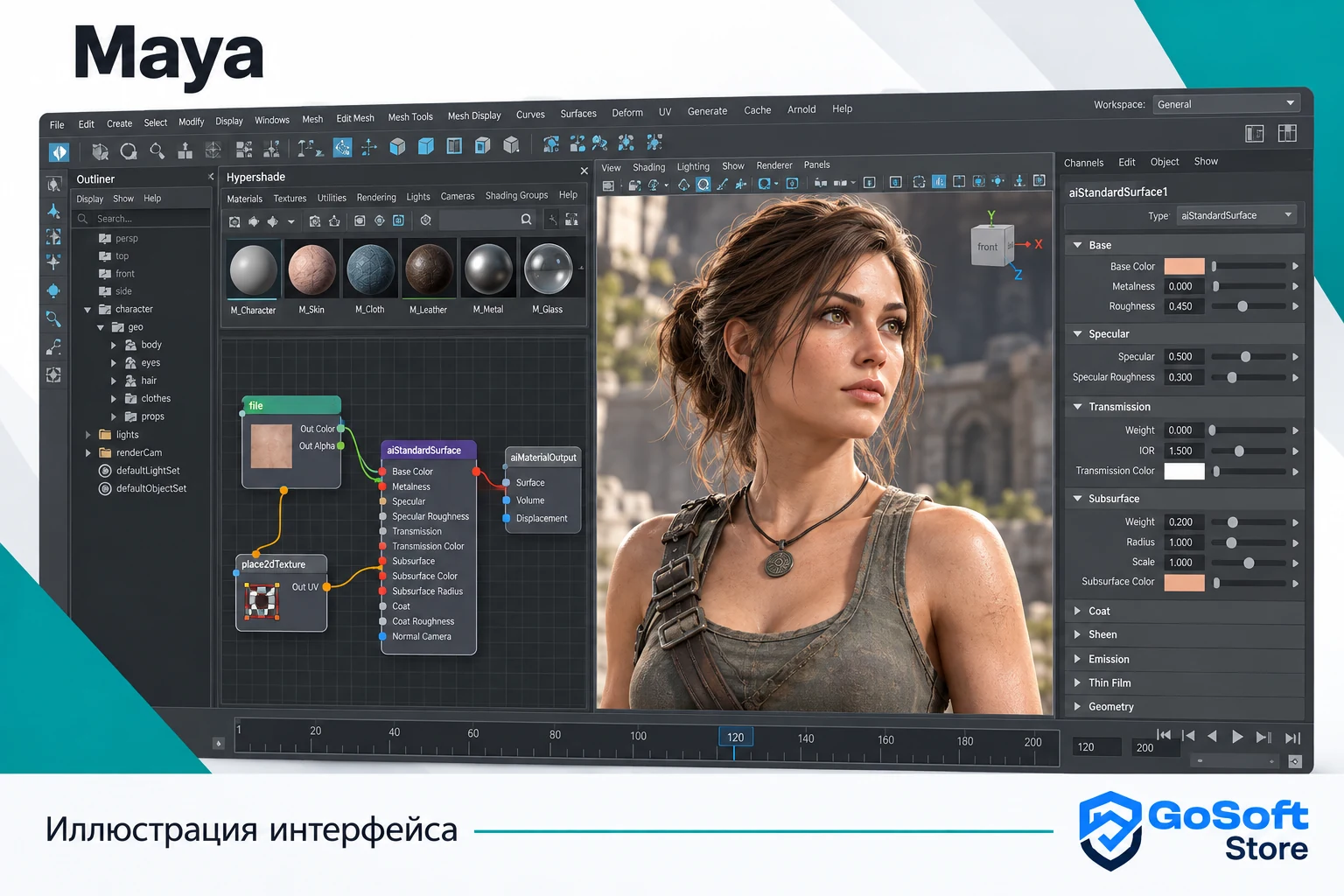
Task: Open the Mesh Tools menu
Action: tap(410, 117)
